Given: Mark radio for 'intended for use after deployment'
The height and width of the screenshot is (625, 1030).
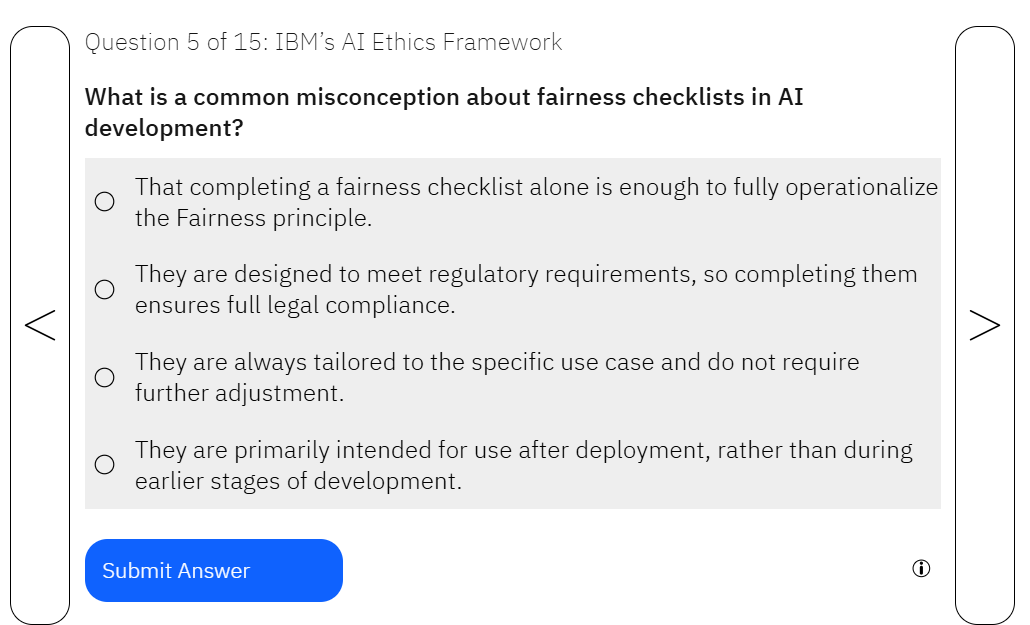Looking at the screenshot, I should [104, 465].
